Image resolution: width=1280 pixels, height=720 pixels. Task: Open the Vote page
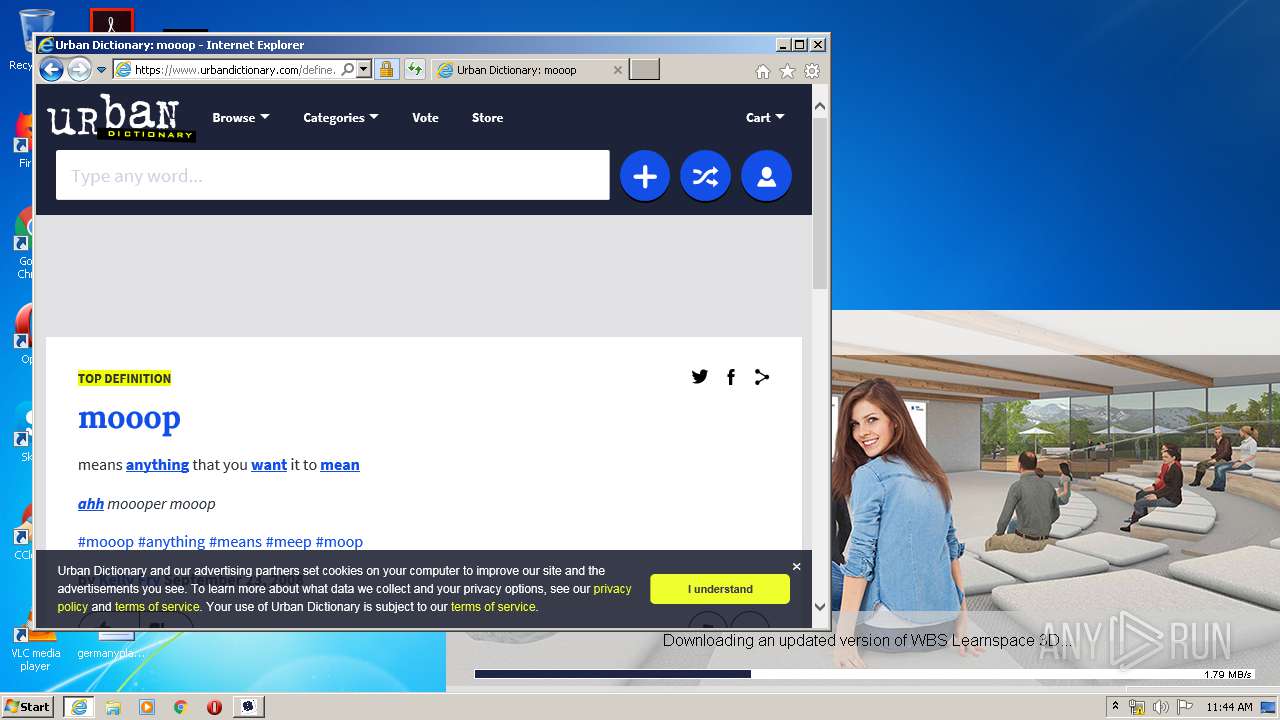point(425,118)
